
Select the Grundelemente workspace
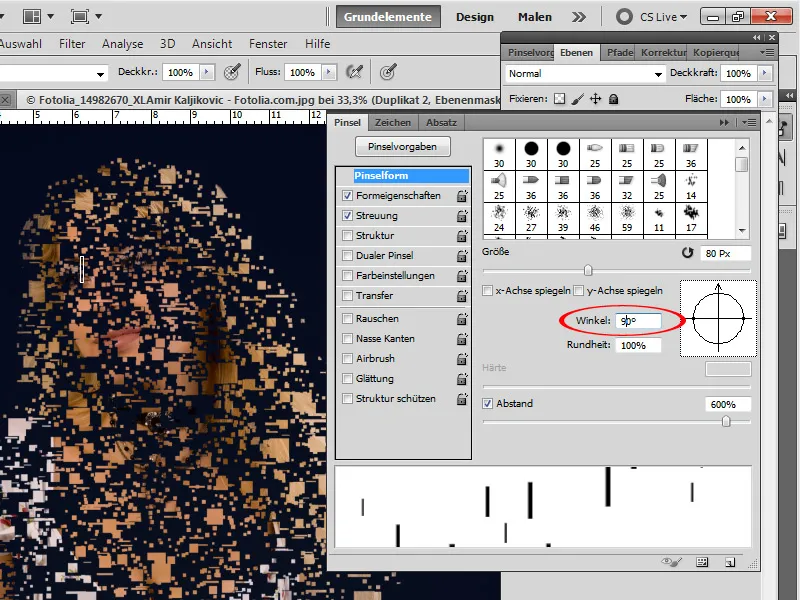click(x=388, y=17)
